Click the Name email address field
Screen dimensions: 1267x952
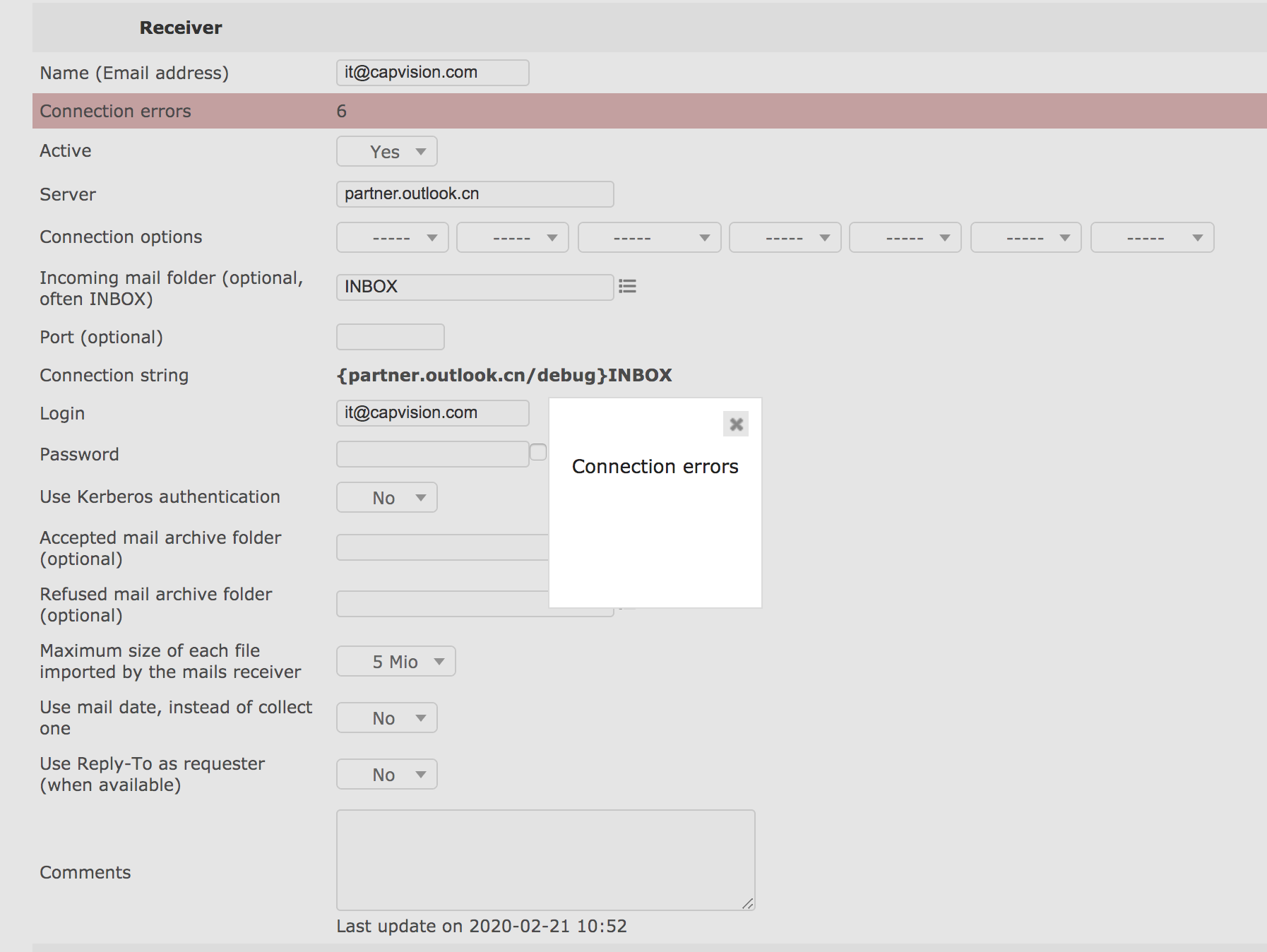[x=432, y=72]
